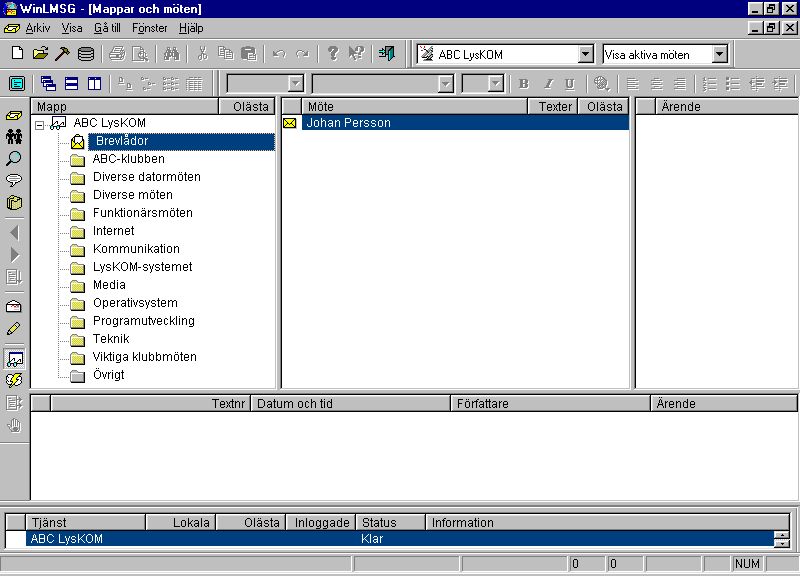Select the ABC-klubben folder
The width and height of the screenshot is (800, 576).
129,159
